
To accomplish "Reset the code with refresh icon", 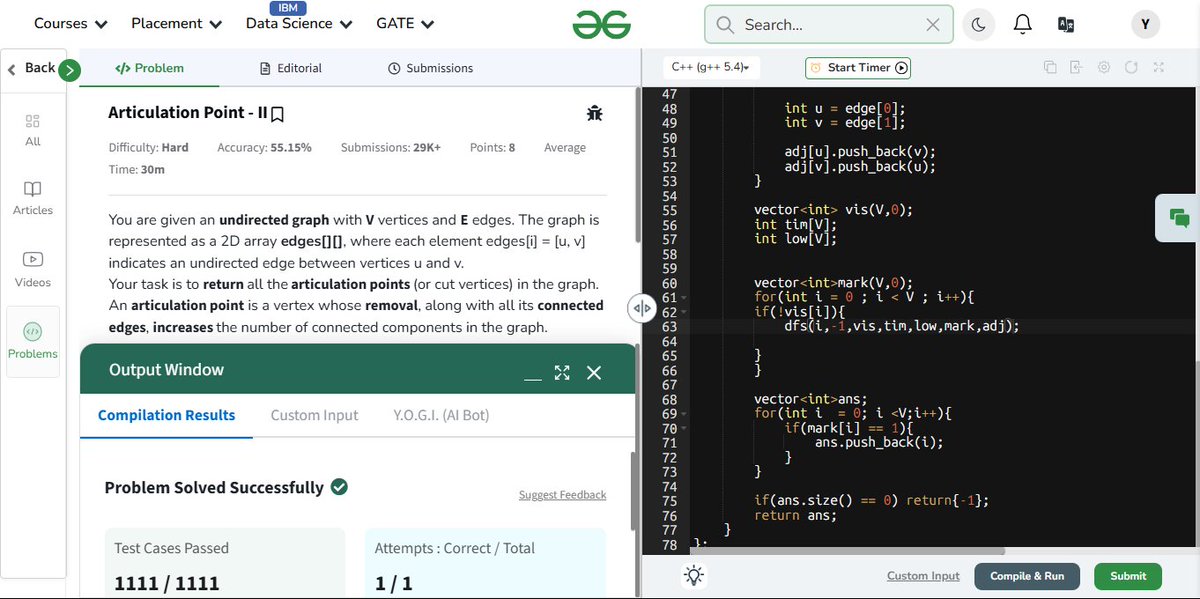I will 1131,67.
